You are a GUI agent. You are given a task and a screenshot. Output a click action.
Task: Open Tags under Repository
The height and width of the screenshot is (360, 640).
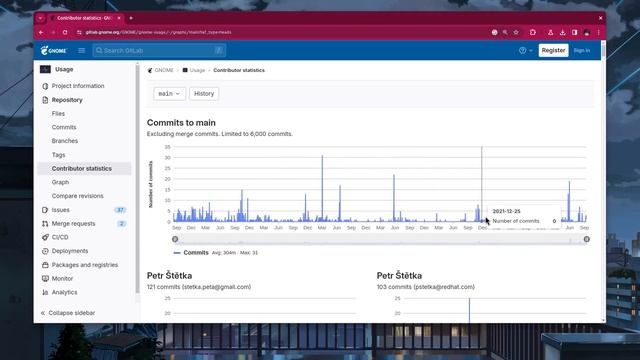pyautogui.click(x=58, y=155)
